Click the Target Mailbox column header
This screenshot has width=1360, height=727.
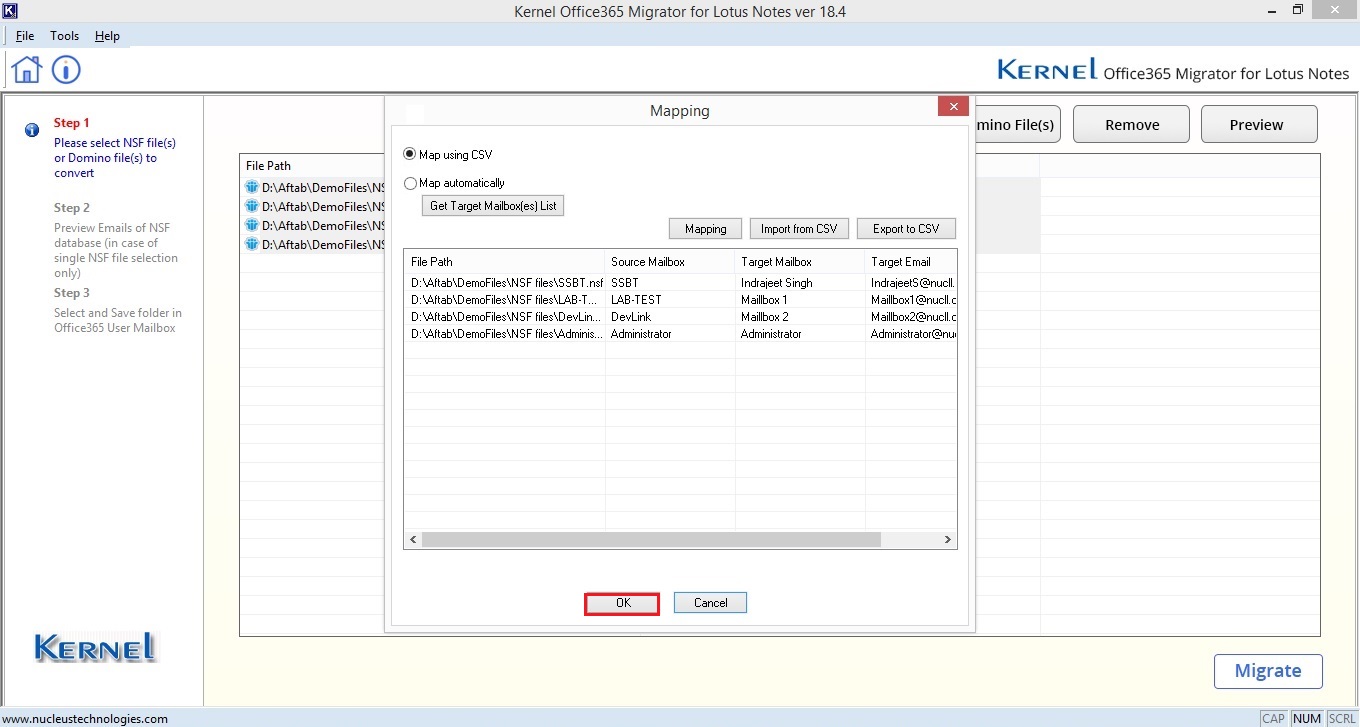tap(800, 262)
